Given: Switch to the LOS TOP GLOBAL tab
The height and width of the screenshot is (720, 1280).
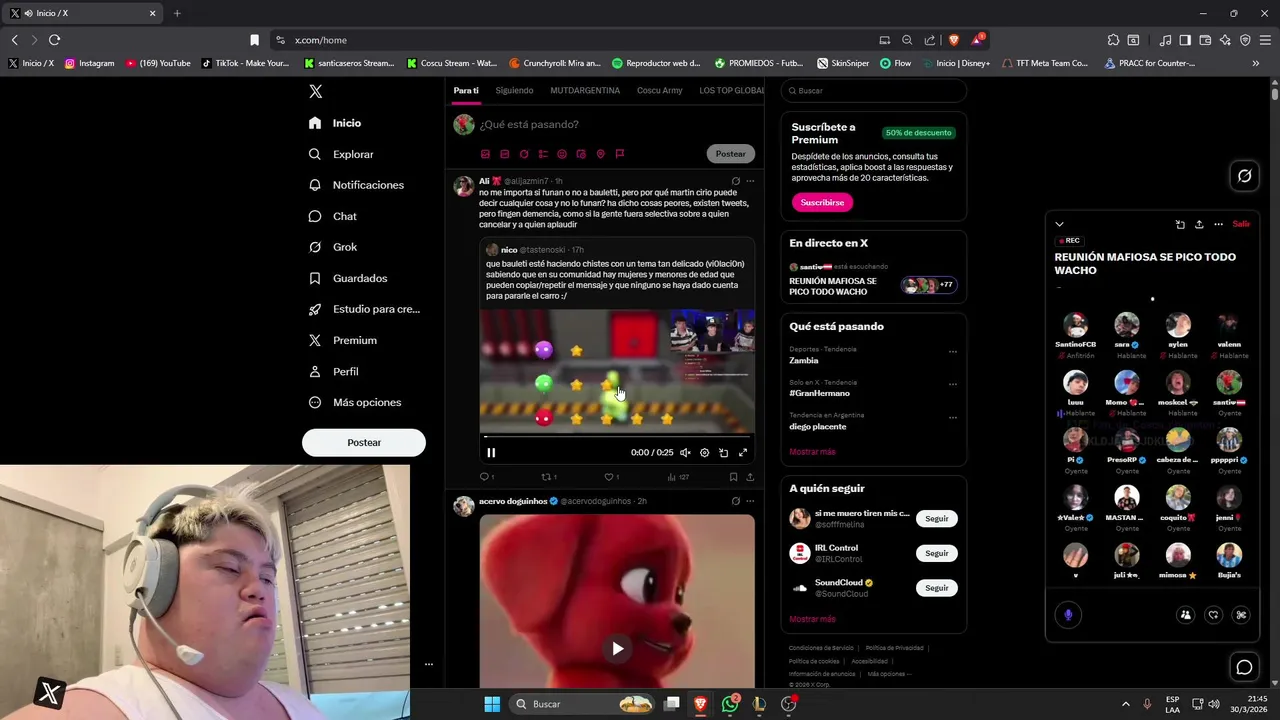Looking at the screenshot, I should (x=732, y=90).
